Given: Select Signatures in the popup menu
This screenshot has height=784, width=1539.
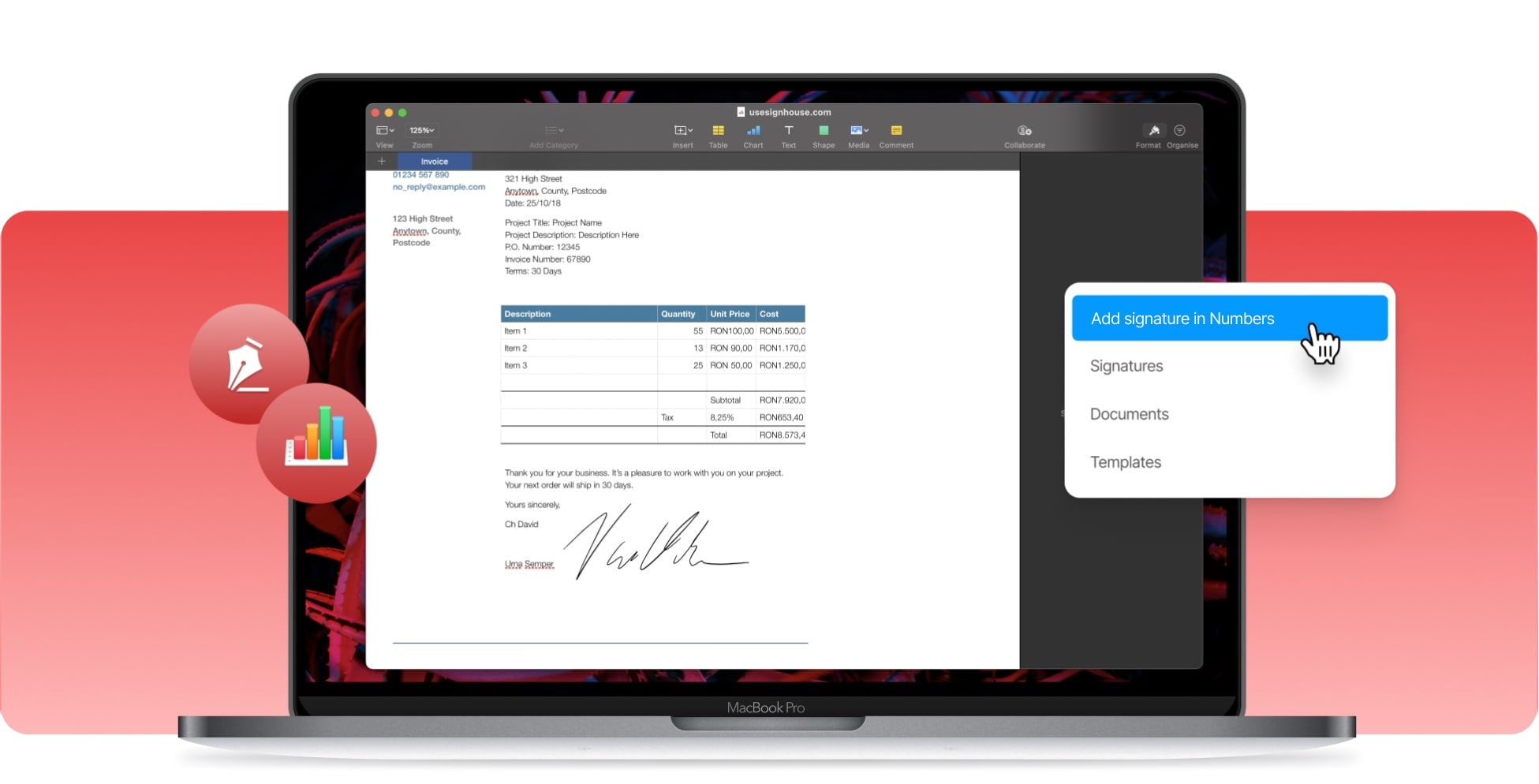Looking at the screenshot, I should [x=1126, y=366].
